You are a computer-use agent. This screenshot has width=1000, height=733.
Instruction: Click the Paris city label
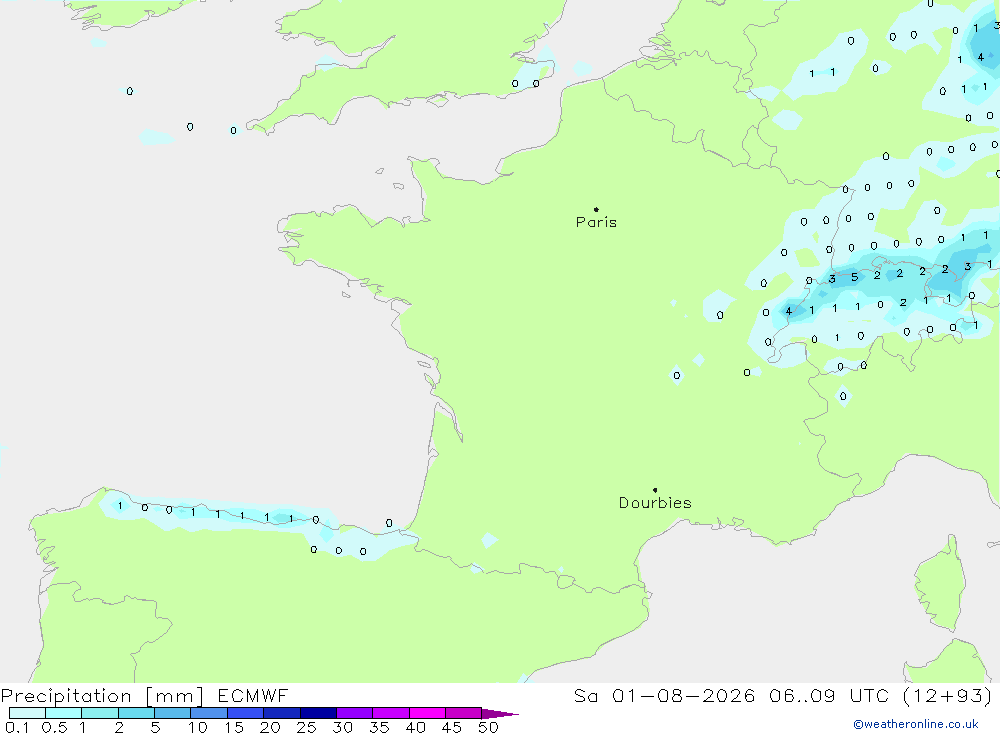tap(596, 222)
